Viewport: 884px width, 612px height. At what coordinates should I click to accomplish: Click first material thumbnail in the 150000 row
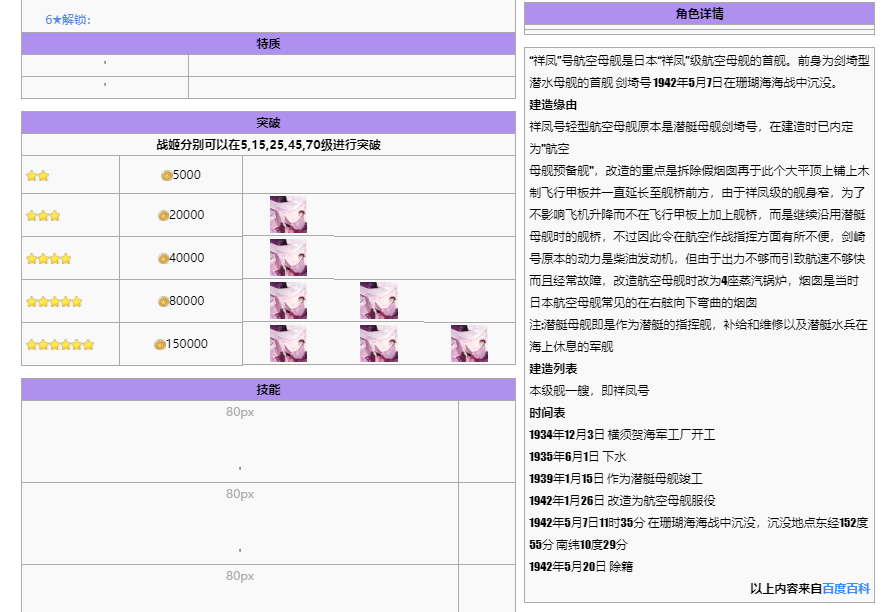(288, 344)
